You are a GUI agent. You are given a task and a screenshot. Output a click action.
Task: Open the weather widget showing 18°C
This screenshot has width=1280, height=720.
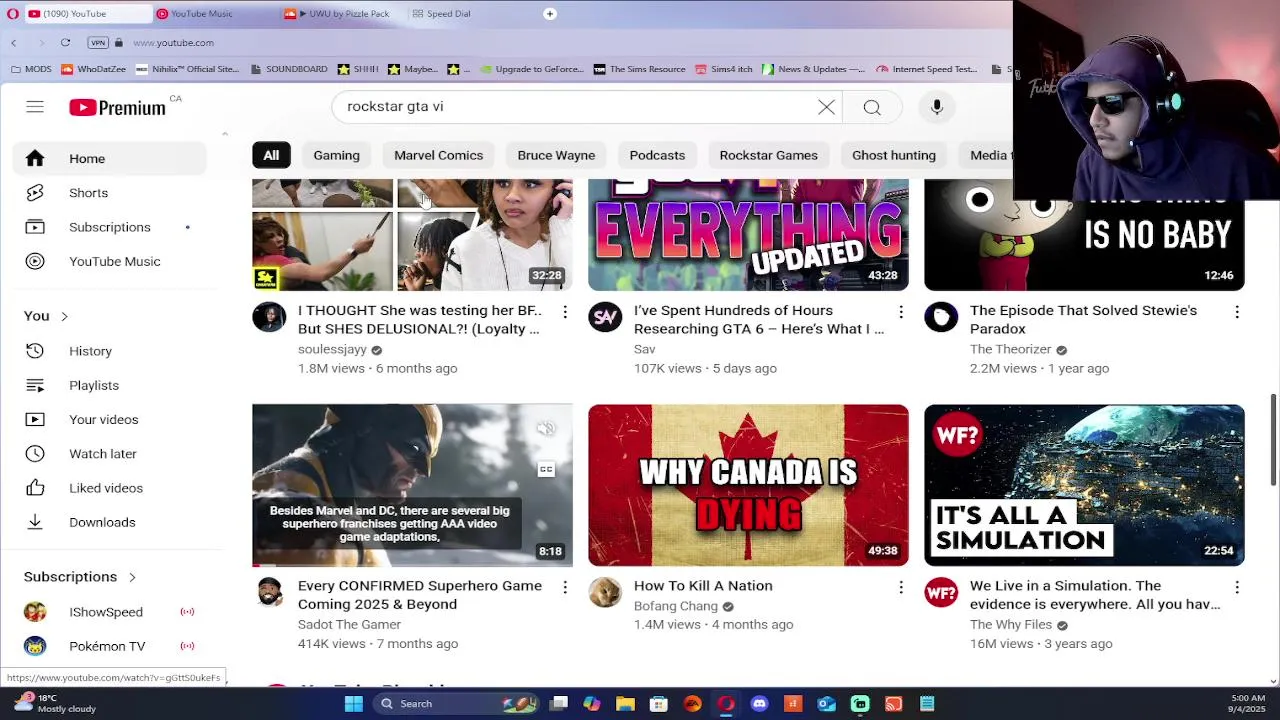pos(55,703)
